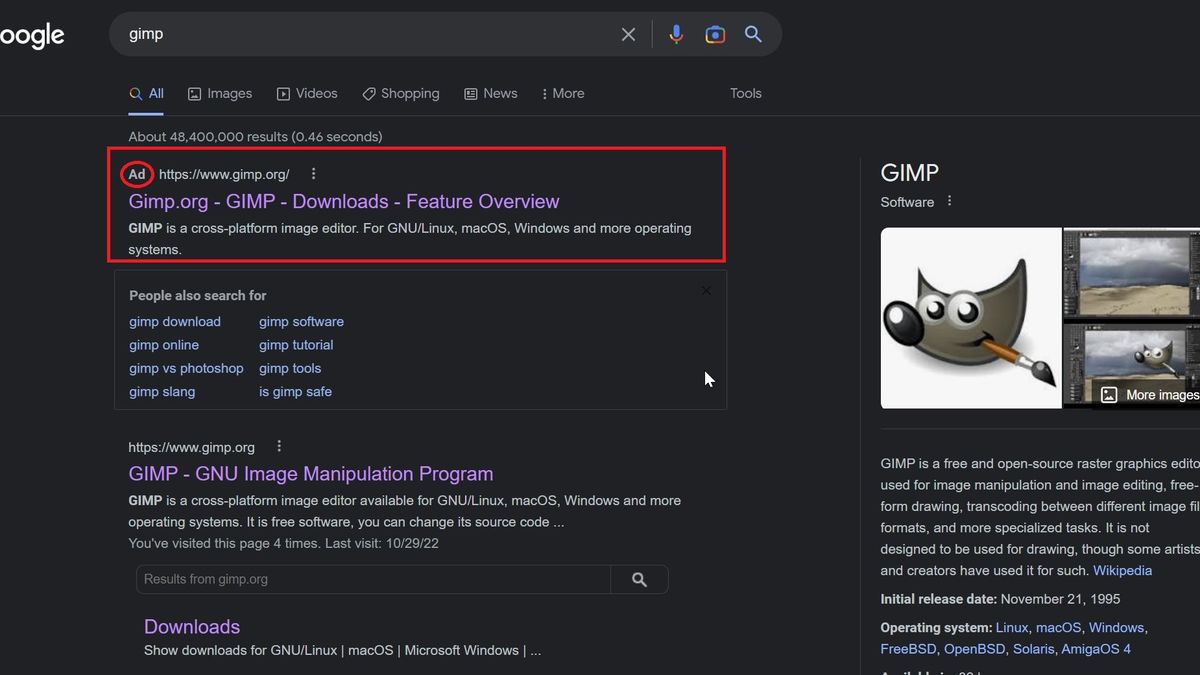Open Google Lens camera search
Viewport: 1200px width, 675px height.
pyautogui.click(x=714, y=33)
